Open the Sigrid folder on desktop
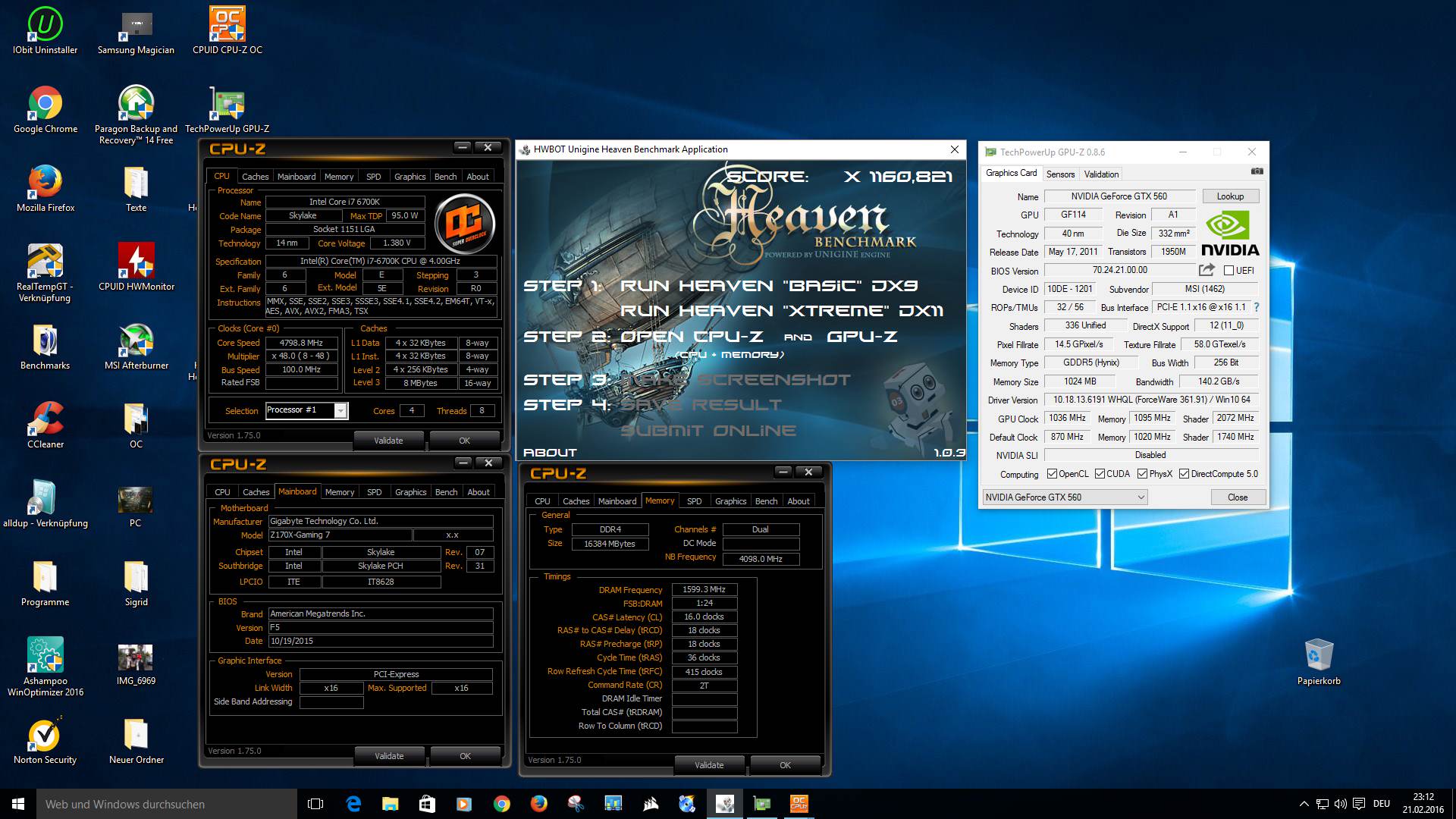1456x819 pixels. tap(136, 582)
